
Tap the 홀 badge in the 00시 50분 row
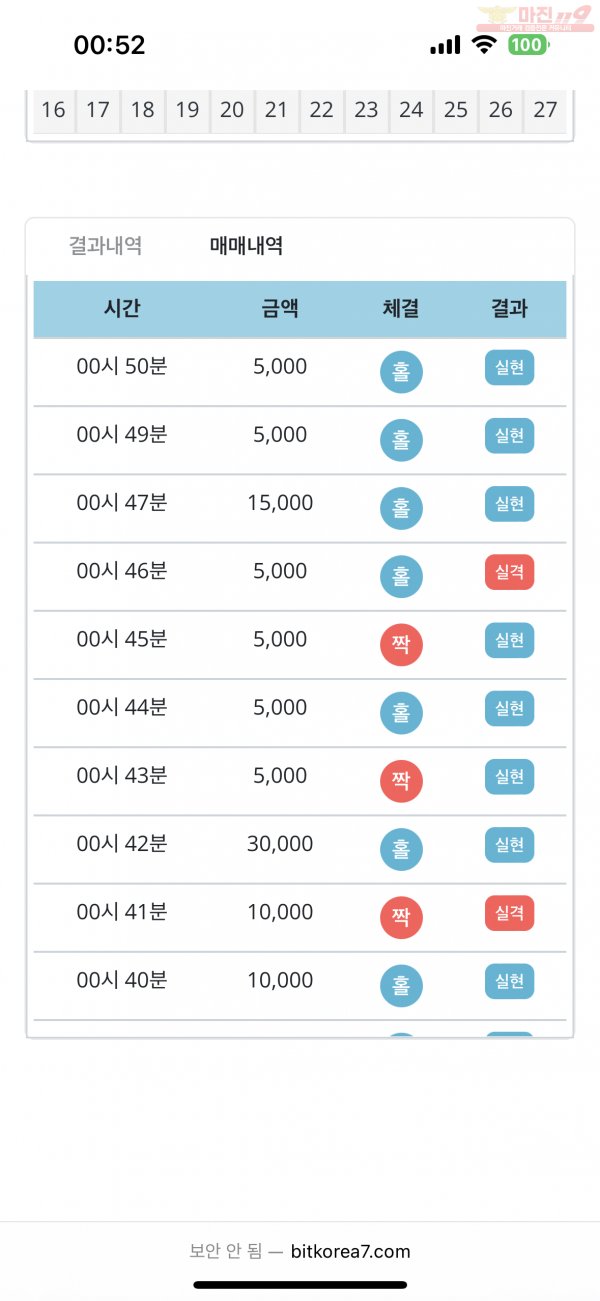(401, 372)
